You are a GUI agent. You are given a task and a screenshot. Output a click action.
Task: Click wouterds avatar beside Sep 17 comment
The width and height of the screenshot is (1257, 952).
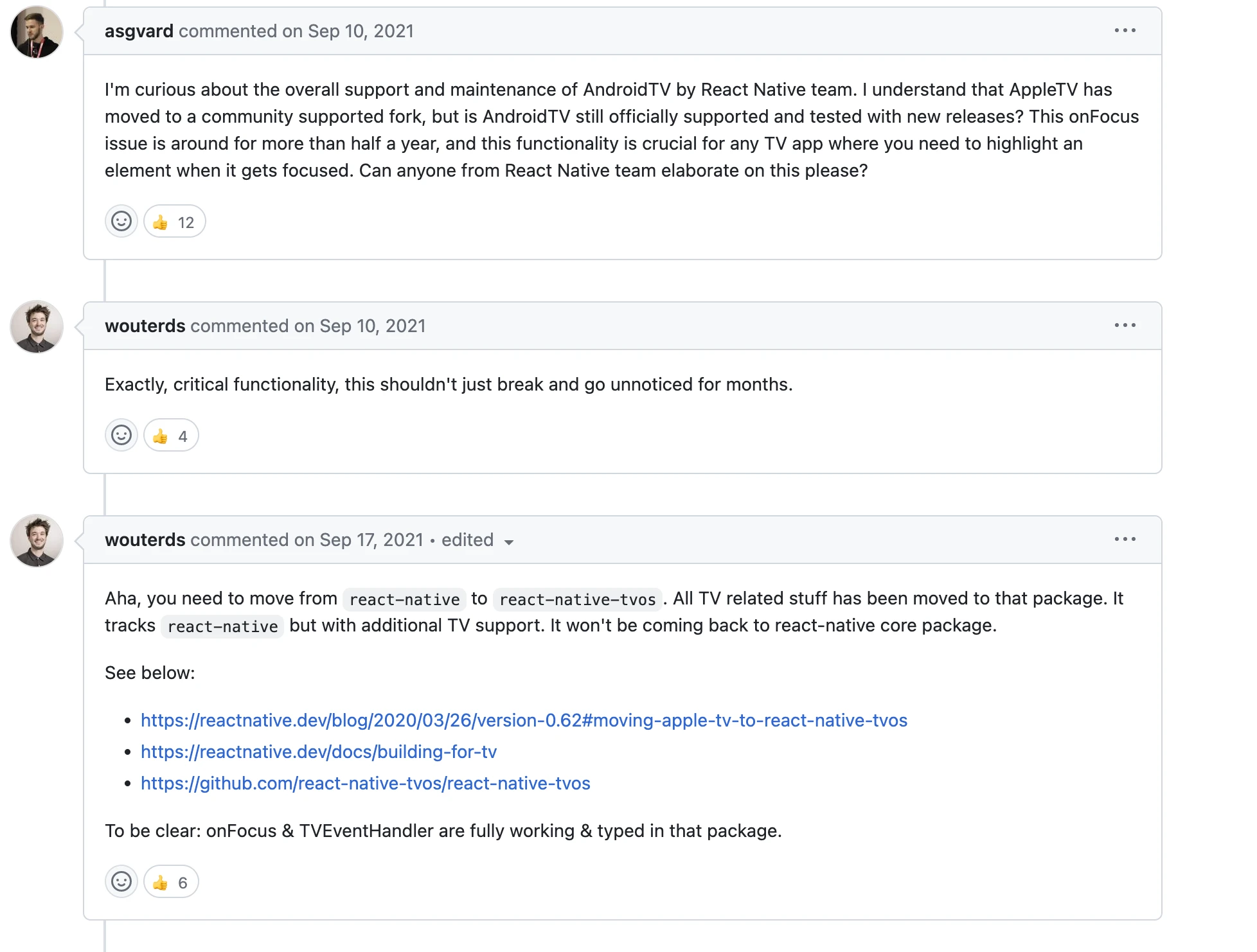tap(37, 540)
